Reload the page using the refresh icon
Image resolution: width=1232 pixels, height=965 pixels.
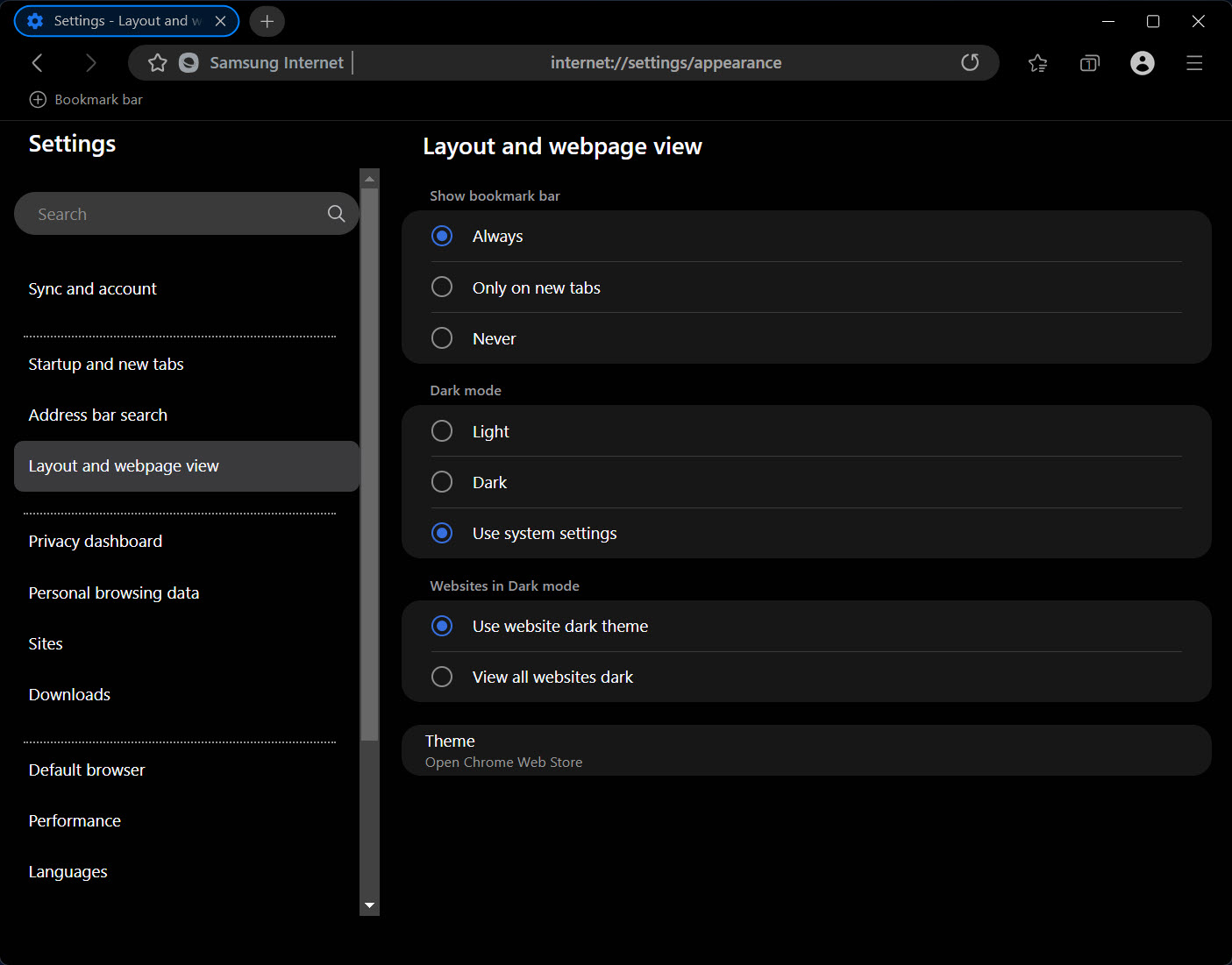pos(970,63)
